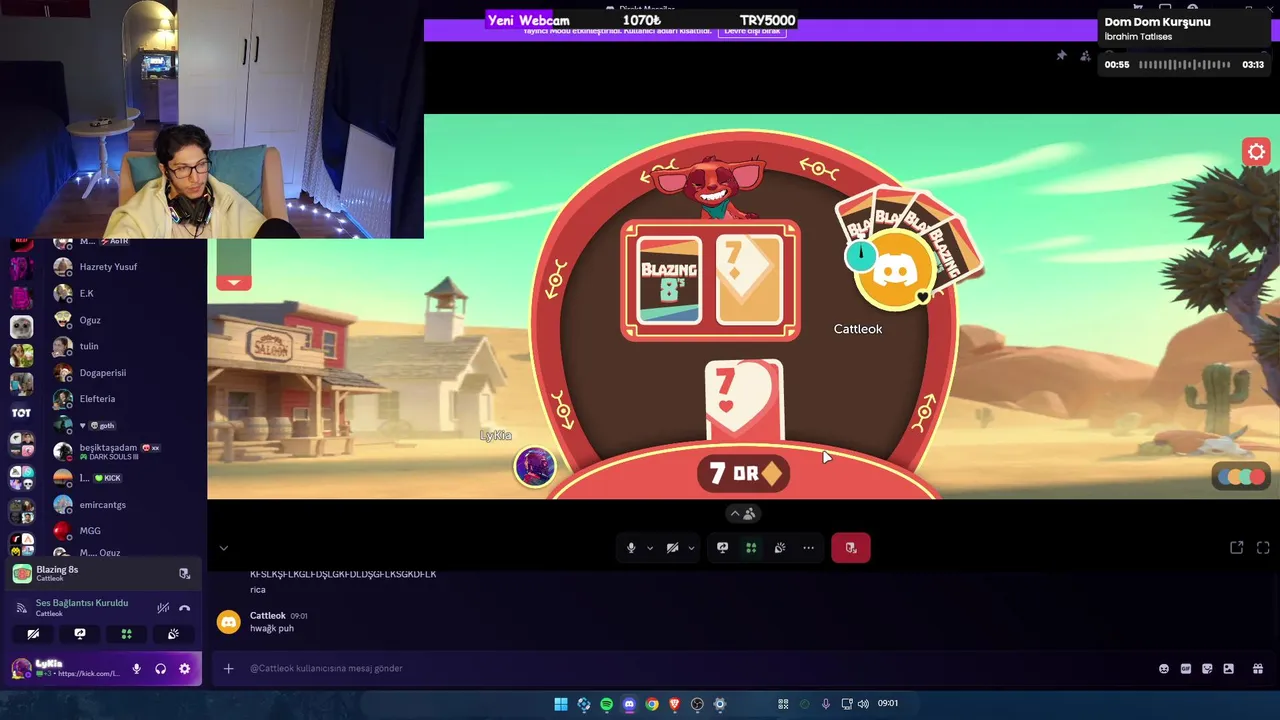Open Spotify from taskbar
The height and width of the screenshot is (720, 1280).
pyautogui.click(x=606, y=704)
